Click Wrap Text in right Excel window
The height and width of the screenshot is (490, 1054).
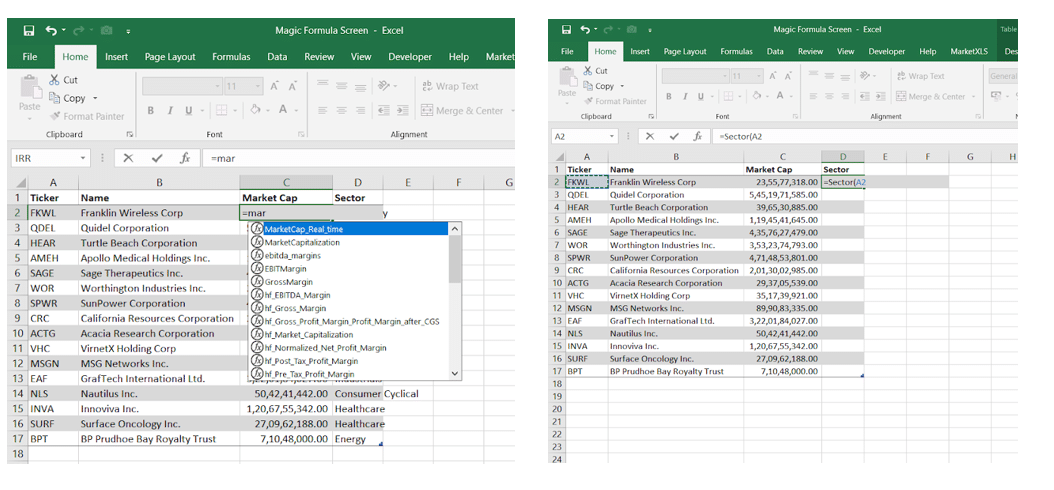tap(921, 76)
